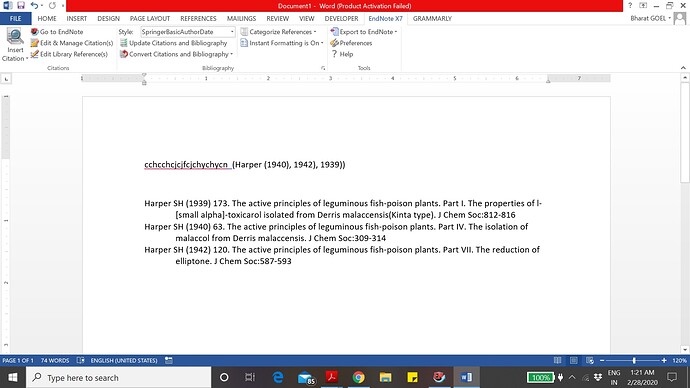This screenshot has height=388, width=690.
Task: Click the Insert Citation icon
Action: [15, 37]
